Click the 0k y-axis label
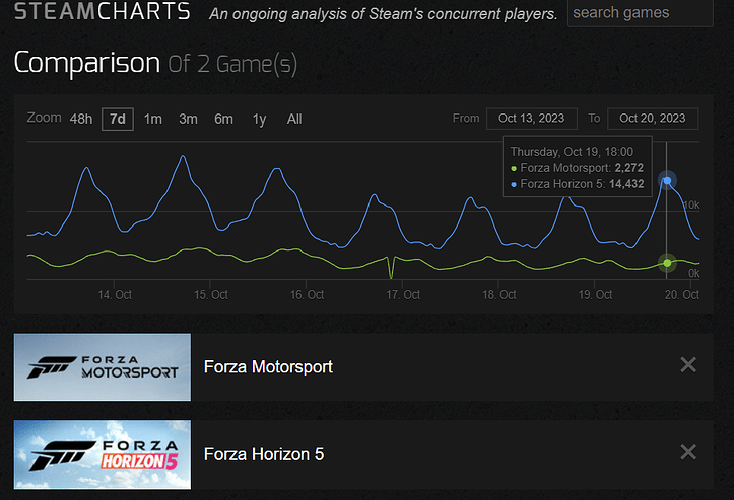 tap(694, 273)
